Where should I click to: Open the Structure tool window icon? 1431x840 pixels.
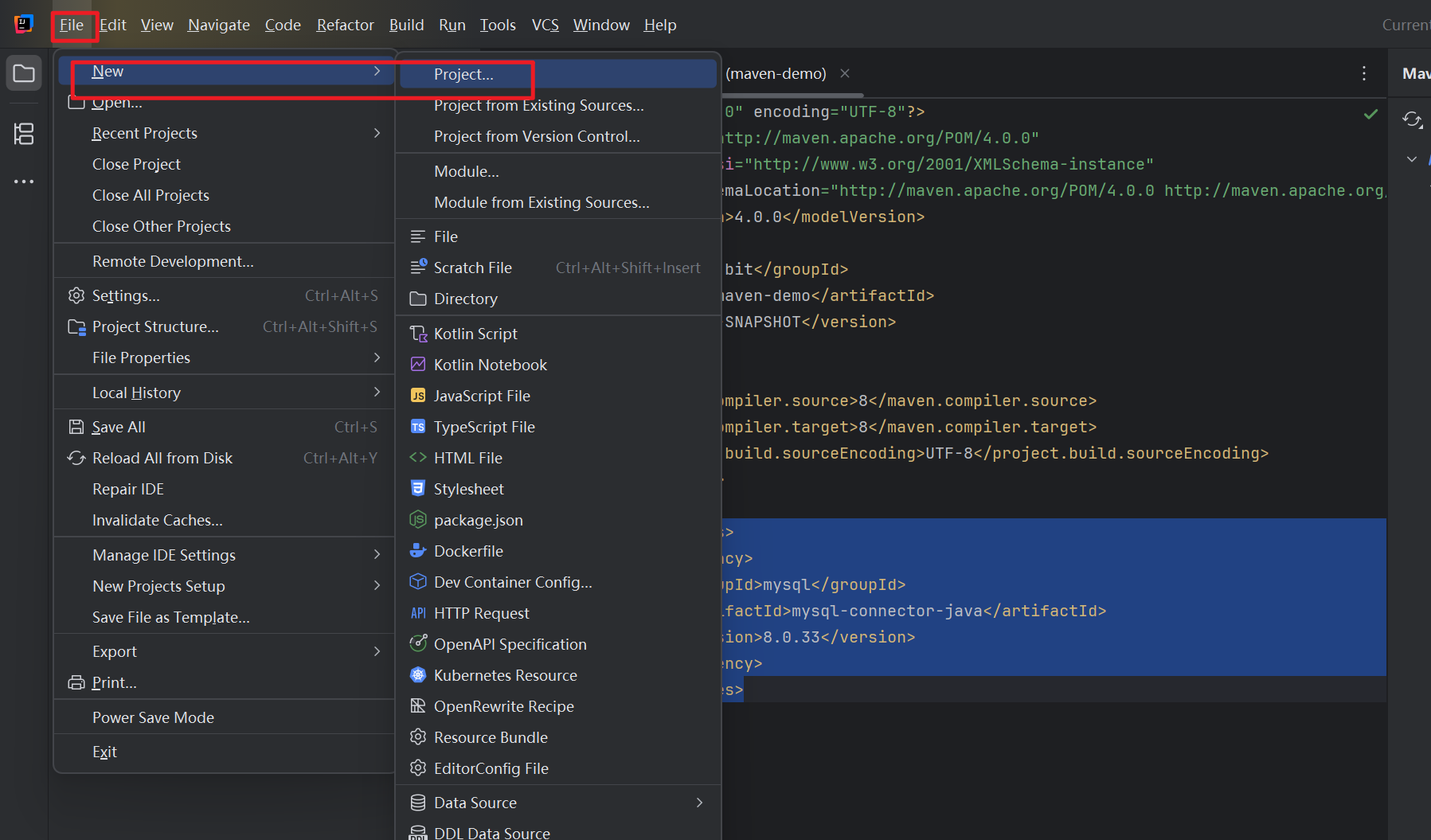point(24,134)
